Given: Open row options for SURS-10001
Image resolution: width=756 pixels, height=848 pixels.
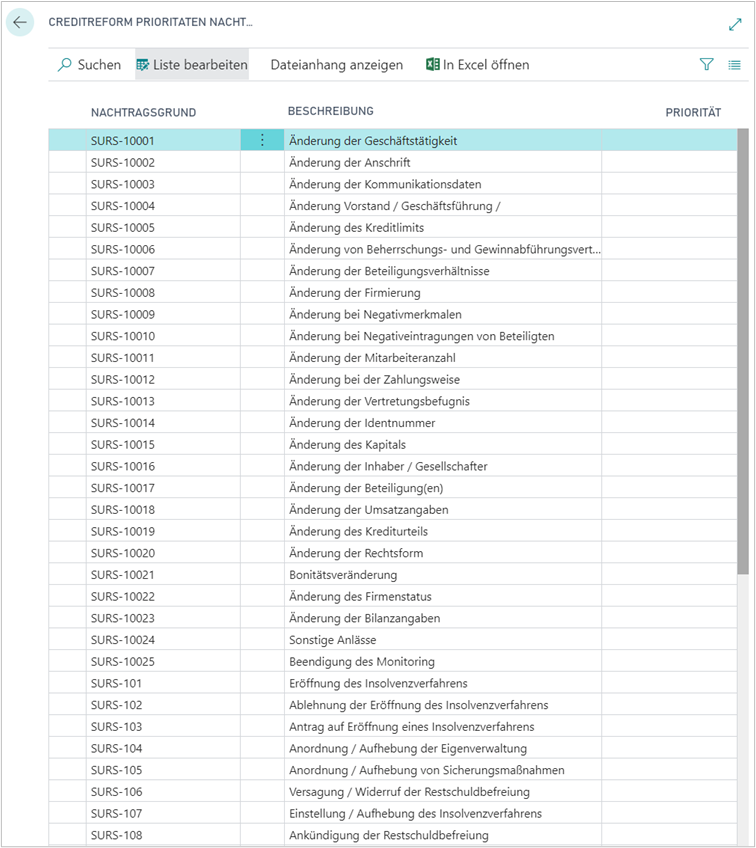Looking at the screenshot, I should tap(262, 141).
